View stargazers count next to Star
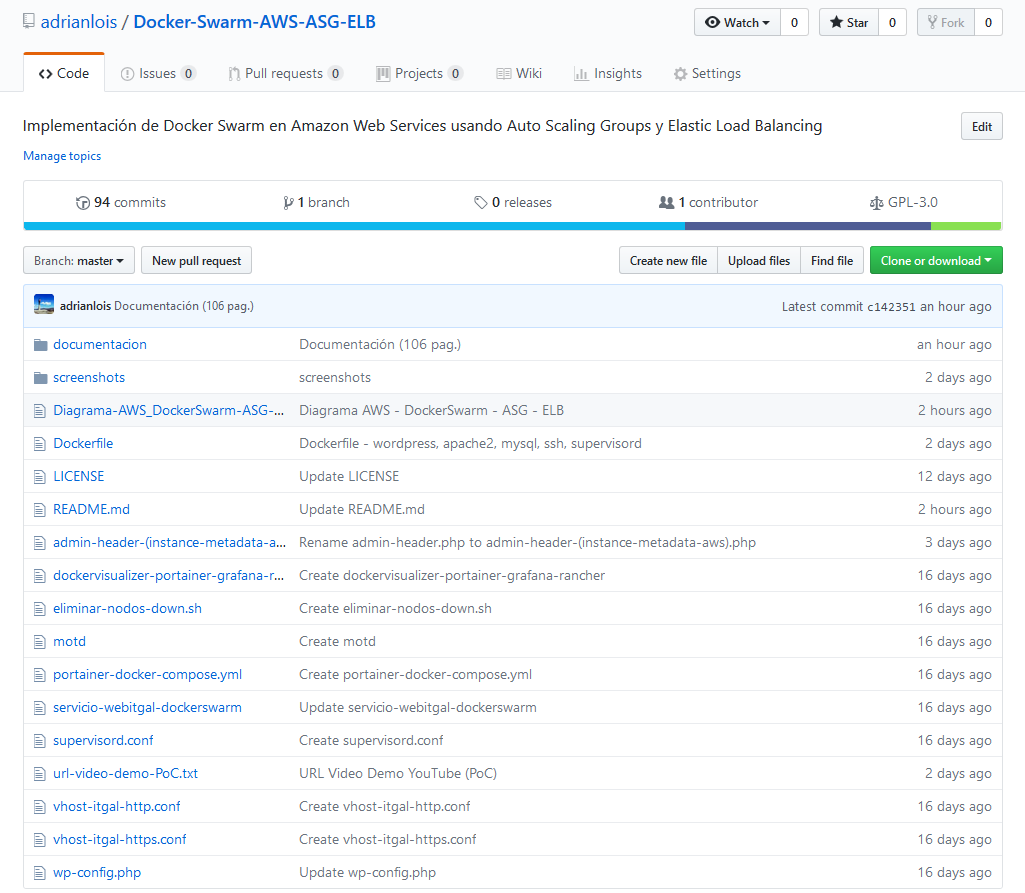Image resolution: width=1025 pixels, height=893 pixels. click(x=892, y=22)
